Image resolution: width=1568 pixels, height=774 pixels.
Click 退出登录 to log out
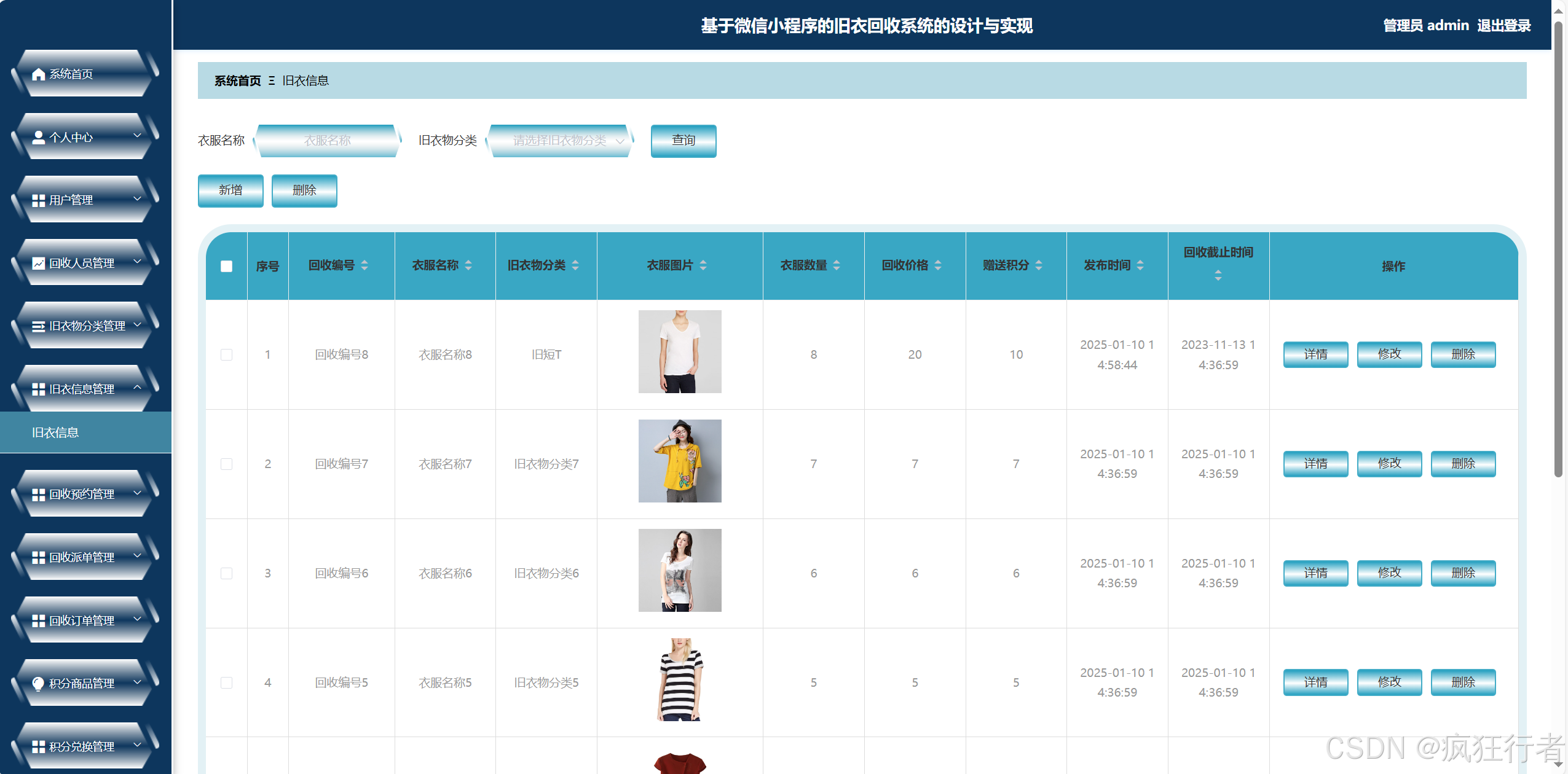1503,26
